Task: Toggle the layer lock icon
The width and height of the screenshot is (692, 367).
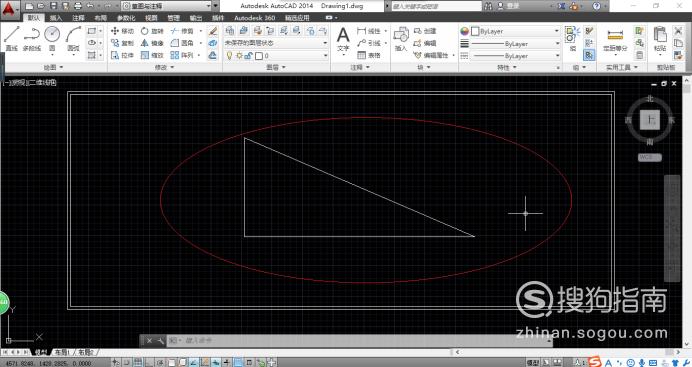Action: [249, 56]
